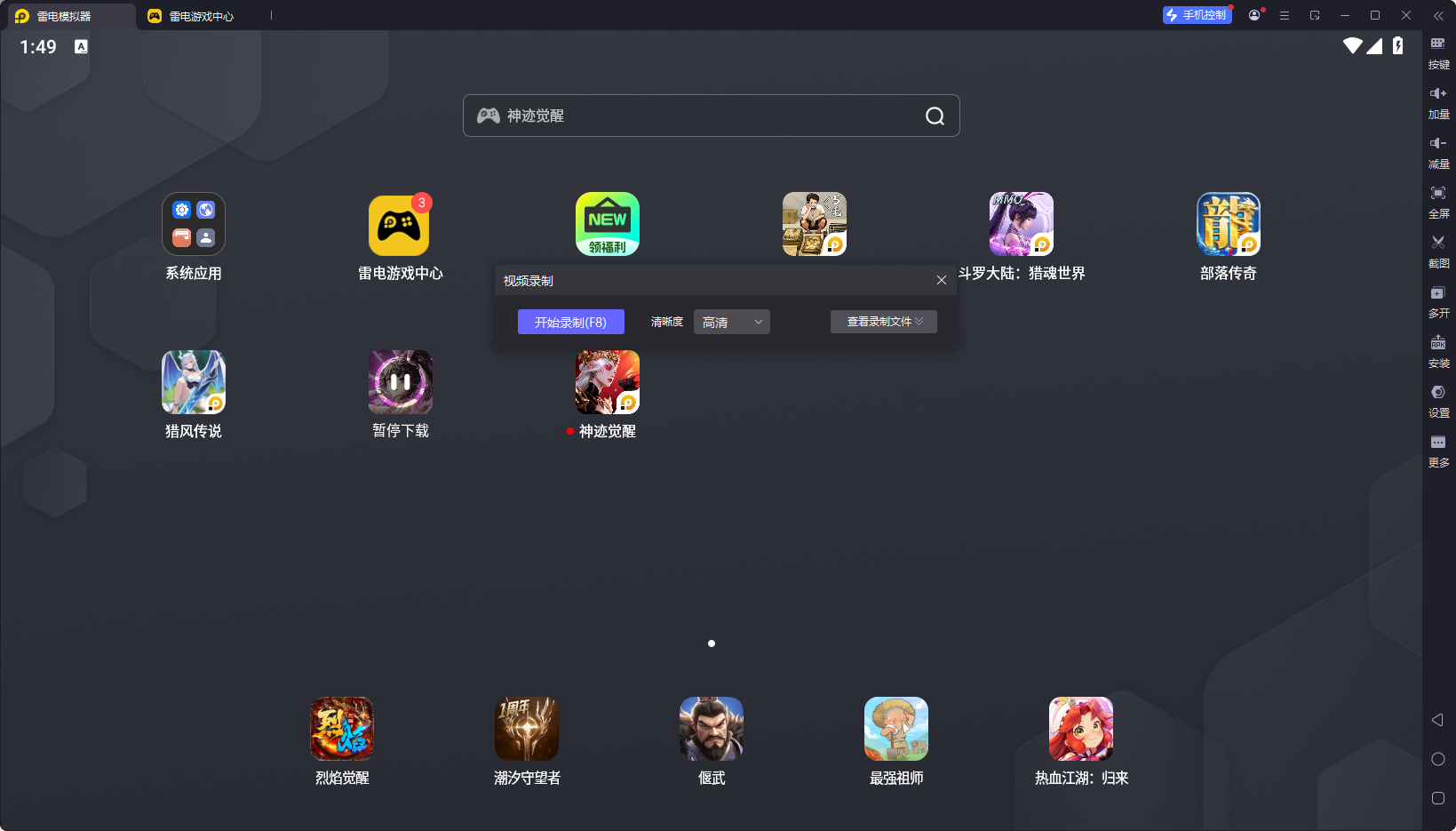
Task: Open emulator 设置 settings
Action: pos(1438,401)
